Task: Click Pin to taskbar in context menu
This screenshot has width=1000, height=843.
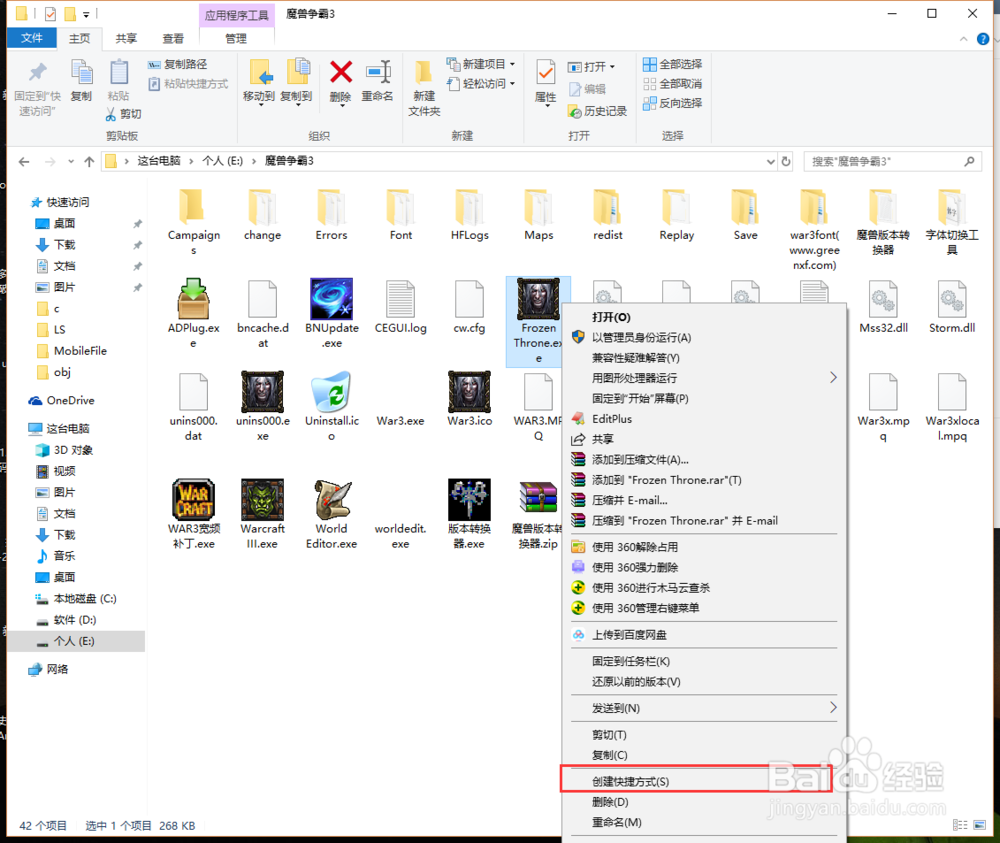Action: (704, 661)
